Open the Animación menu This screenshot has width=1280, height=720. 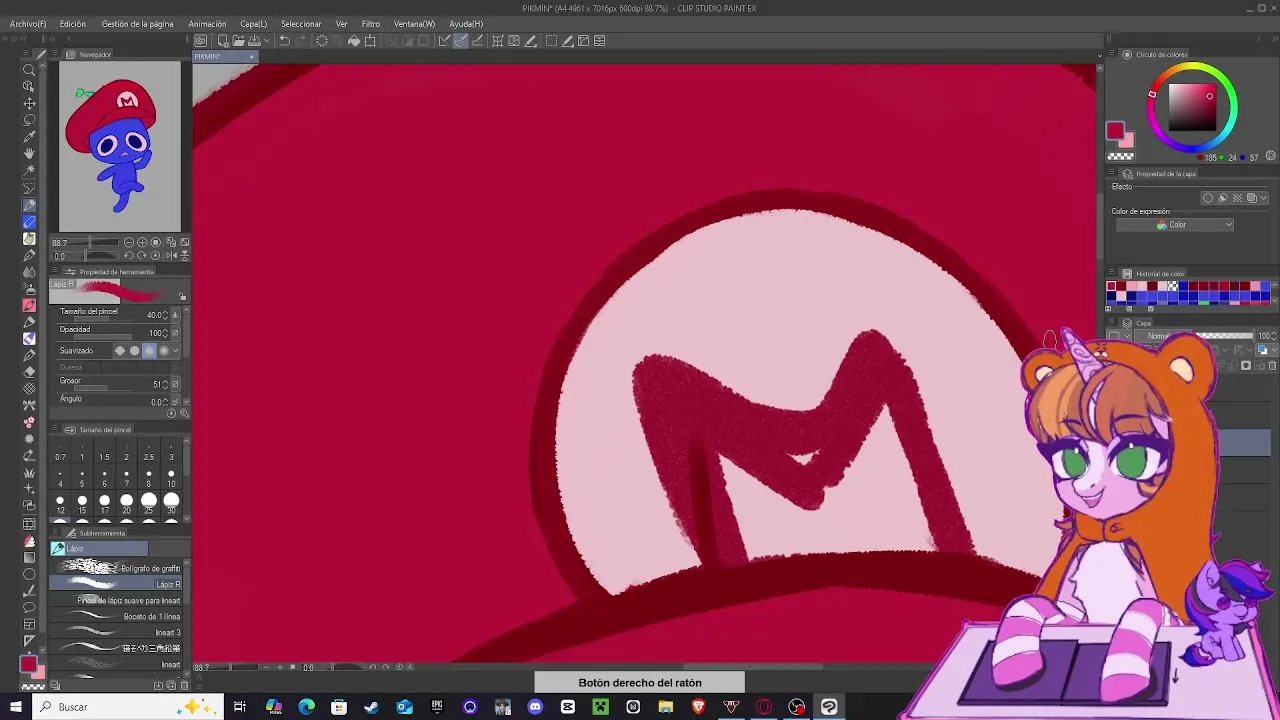(207, 24)
